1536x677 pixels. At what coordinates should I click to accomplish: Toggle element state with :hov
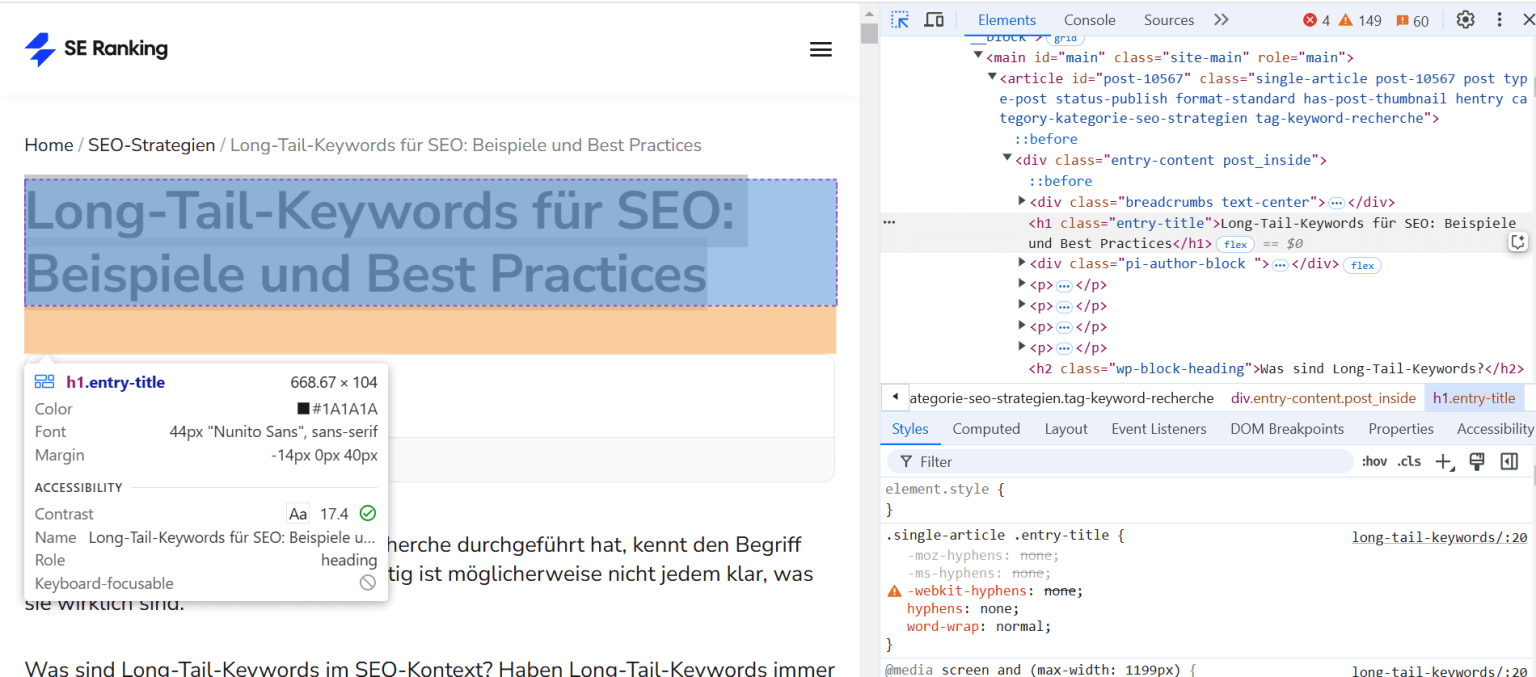(x=1374, y=461)
